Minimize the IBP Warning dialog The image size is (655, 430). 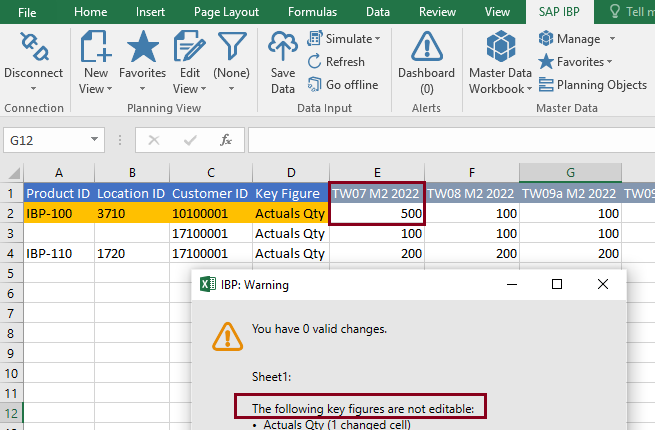click(512, 284)
